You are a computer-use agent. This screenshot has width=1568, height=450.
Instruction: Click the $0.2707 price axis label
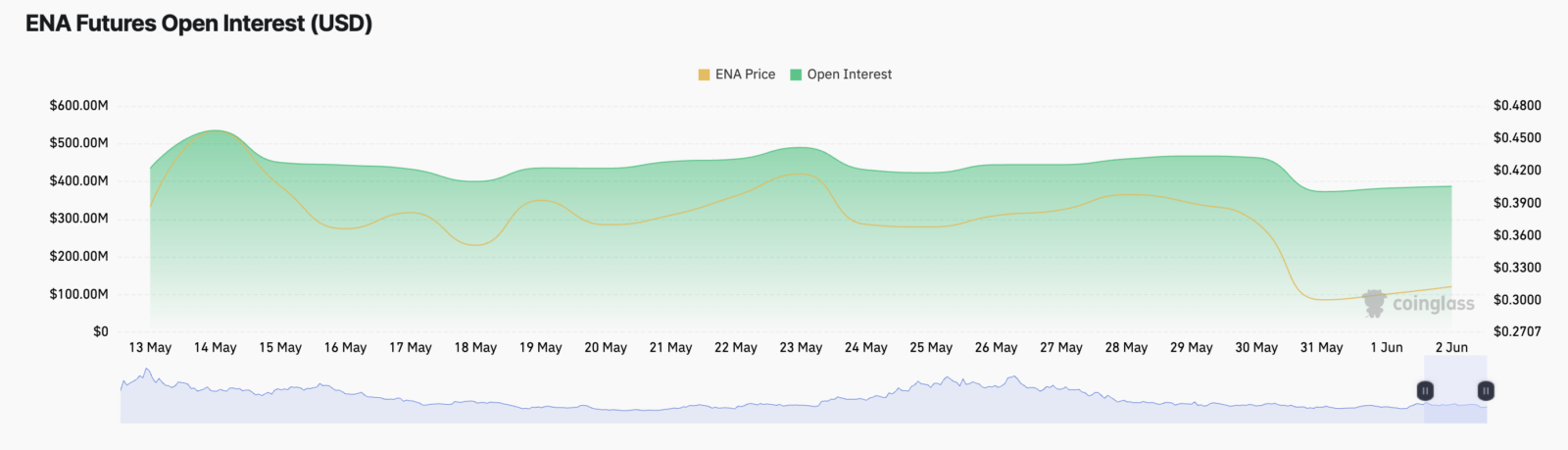(1517, 331)
